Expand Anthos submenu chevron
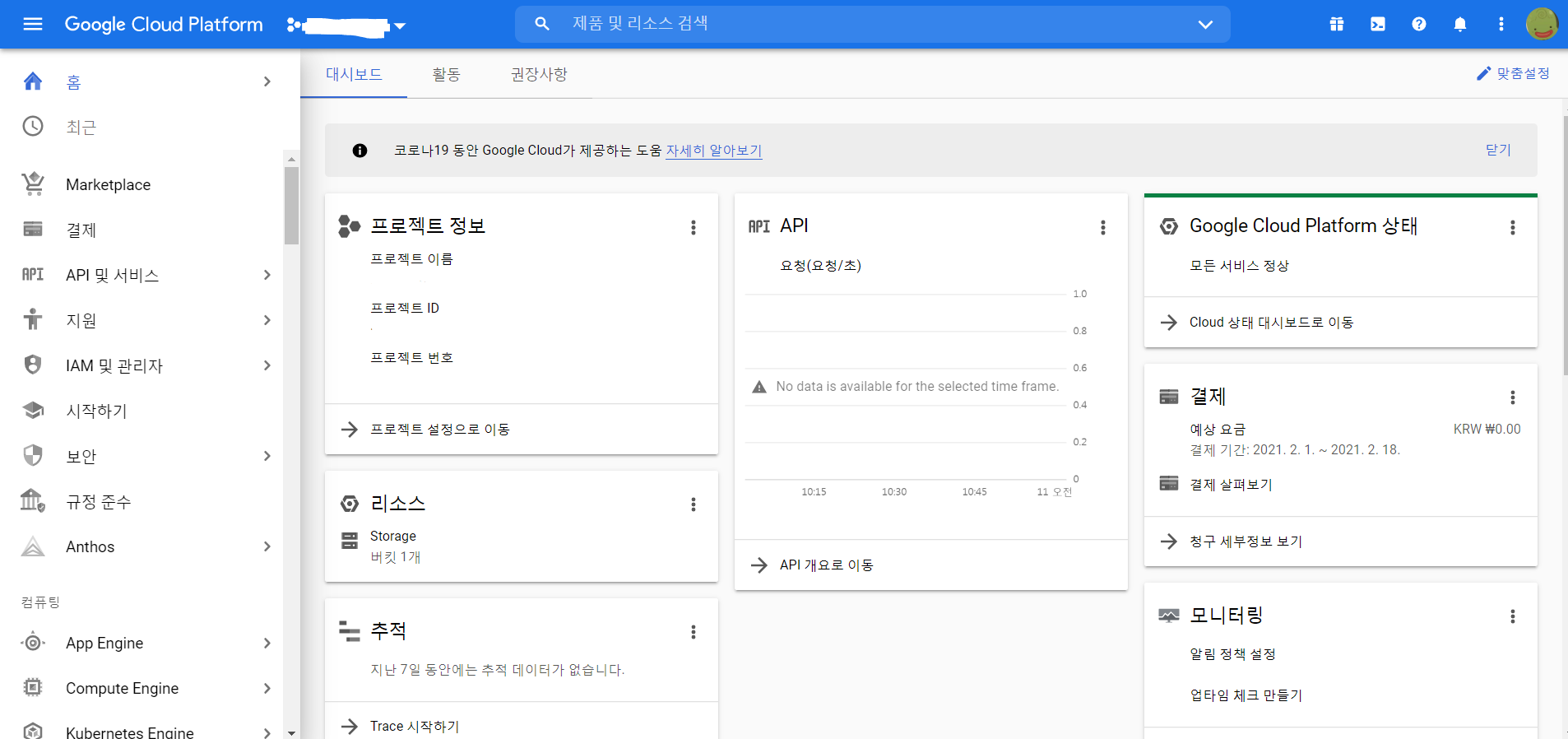The width and height of the screenshot is (1568, 739). (267, 546)
